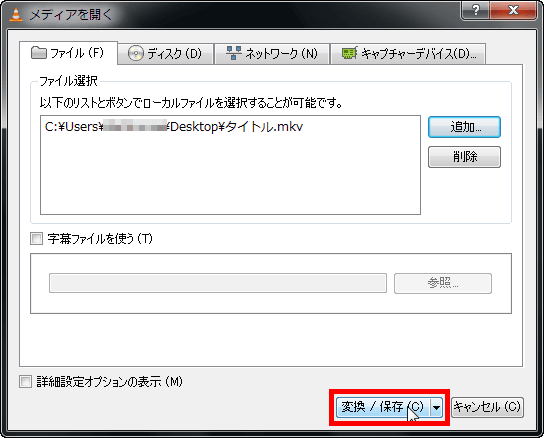The width and height of the screenshot is (544, 438).
Task: Enable 字幕ファイルを使う (T) checkbox
Action: 36,239
